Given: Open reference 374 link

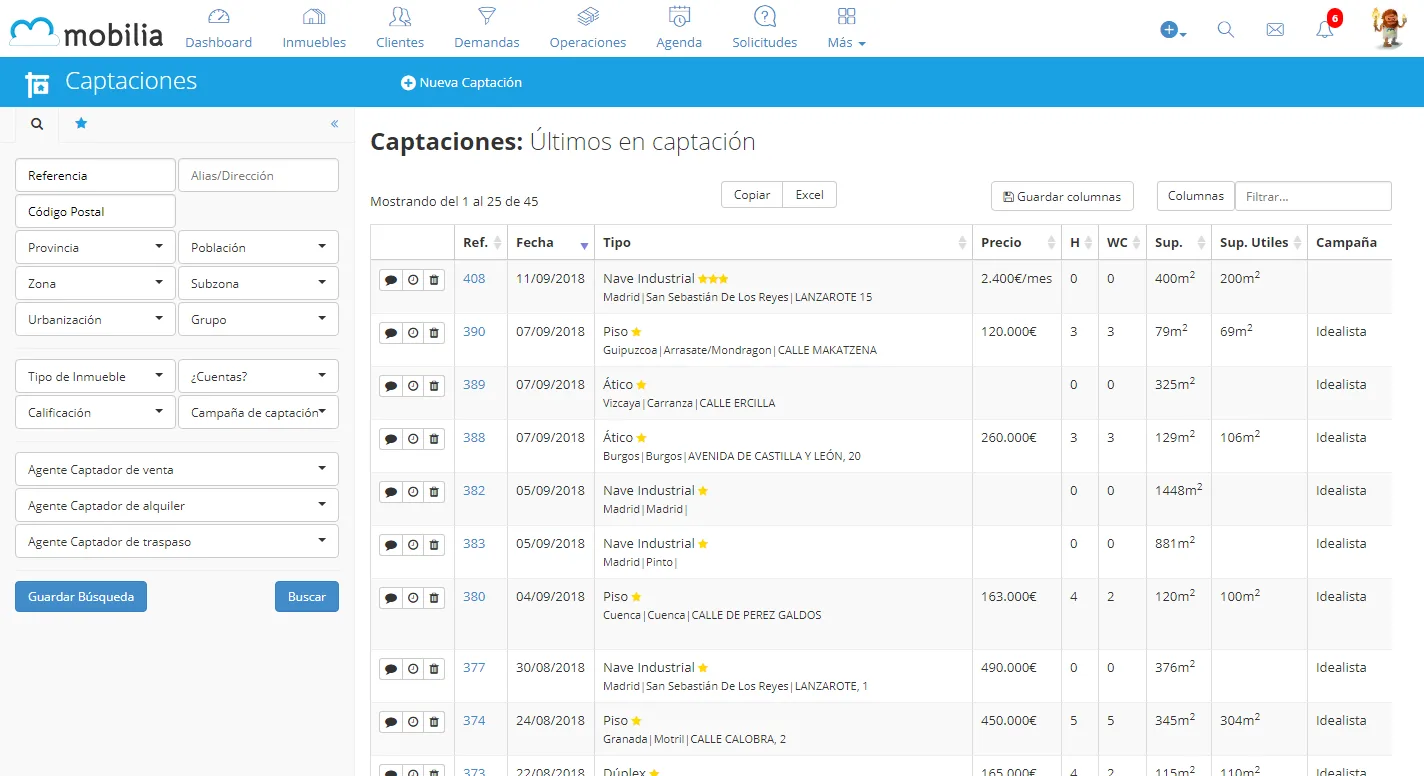Looking at the screenshot, I should point(474,720).
